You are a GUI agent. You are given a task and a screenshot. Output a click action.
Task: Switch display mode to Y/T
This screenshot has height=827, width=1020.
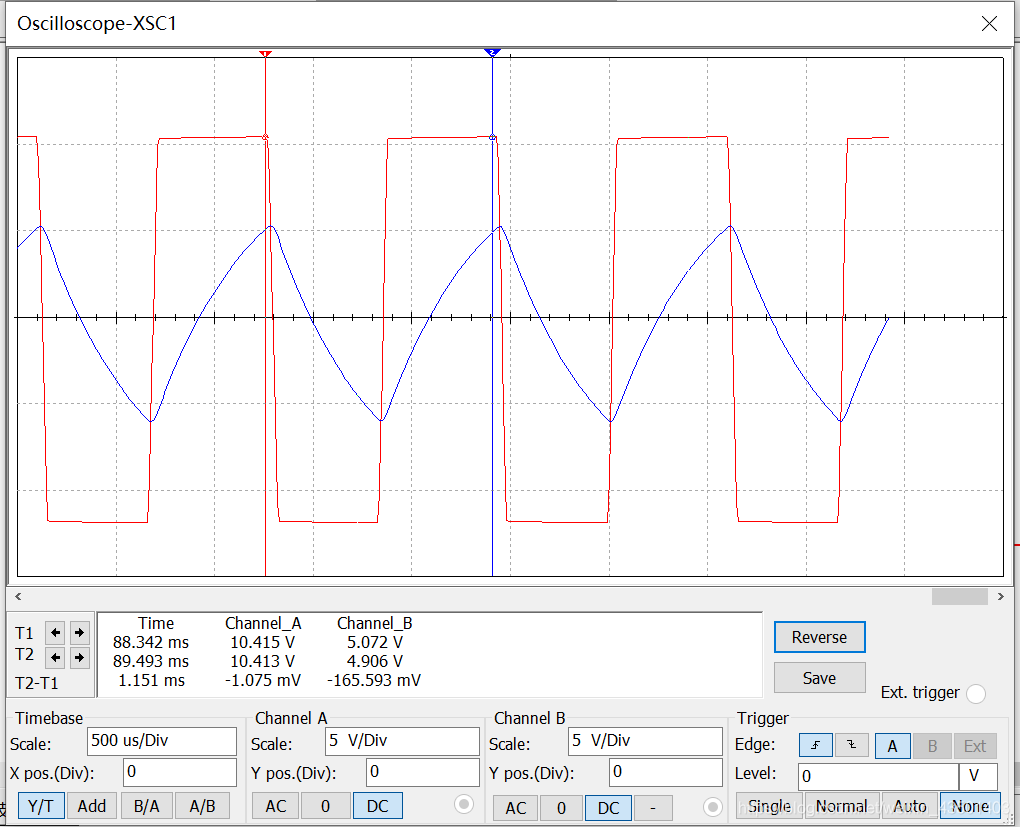tap(40, 806)
